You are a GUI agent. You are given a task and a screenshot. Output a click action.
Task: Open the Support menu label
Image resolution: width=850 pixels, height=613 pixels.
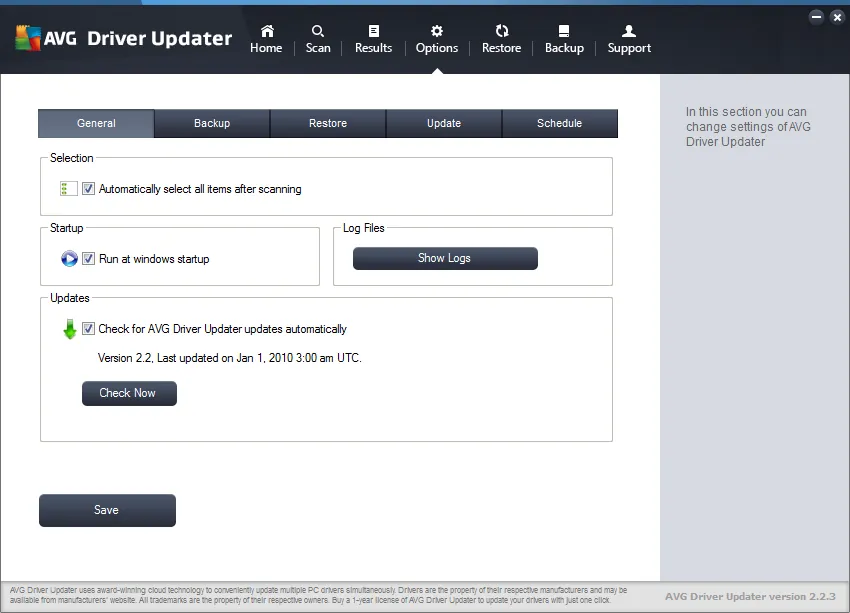click(x=629, y=48)
